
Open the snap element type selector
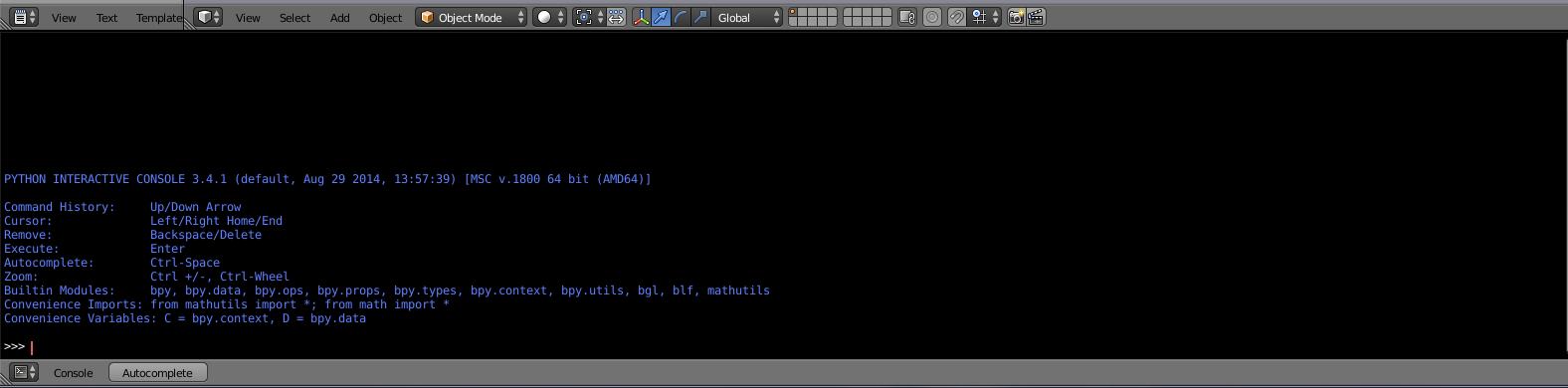coord(984,17)
